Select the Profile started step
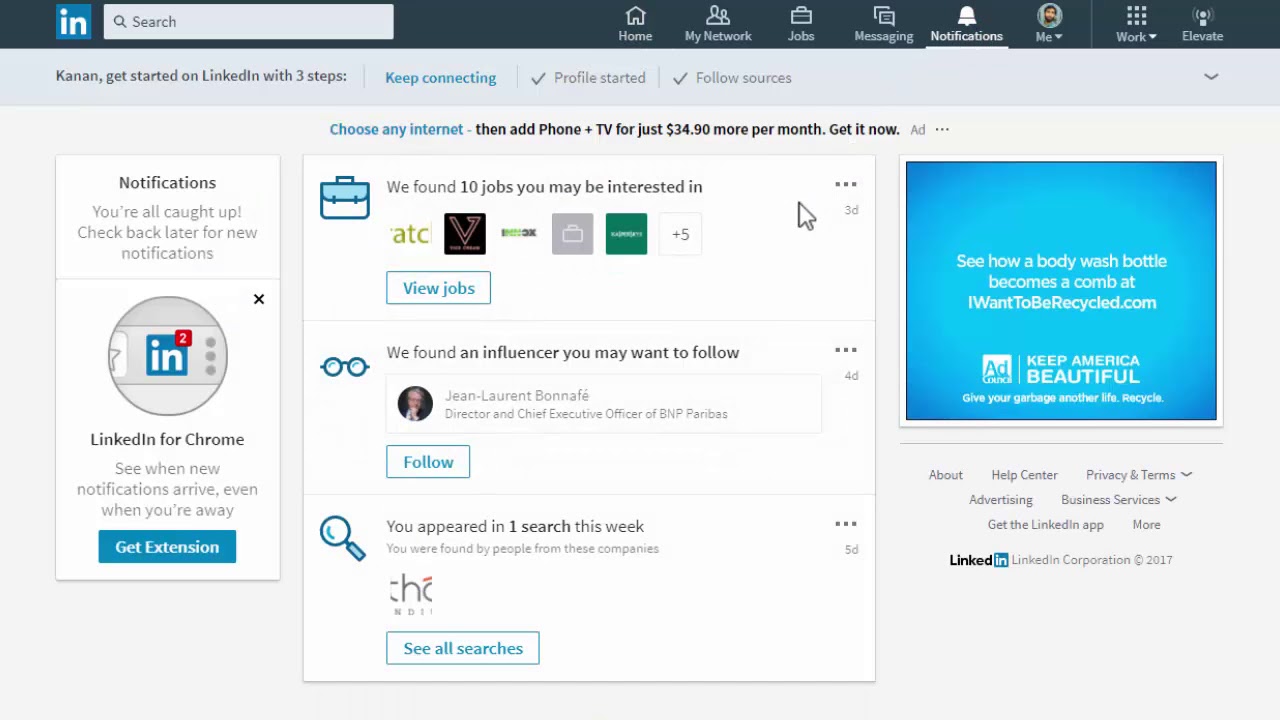This screenshot has height=720, width=1280. tap(588, 78)
